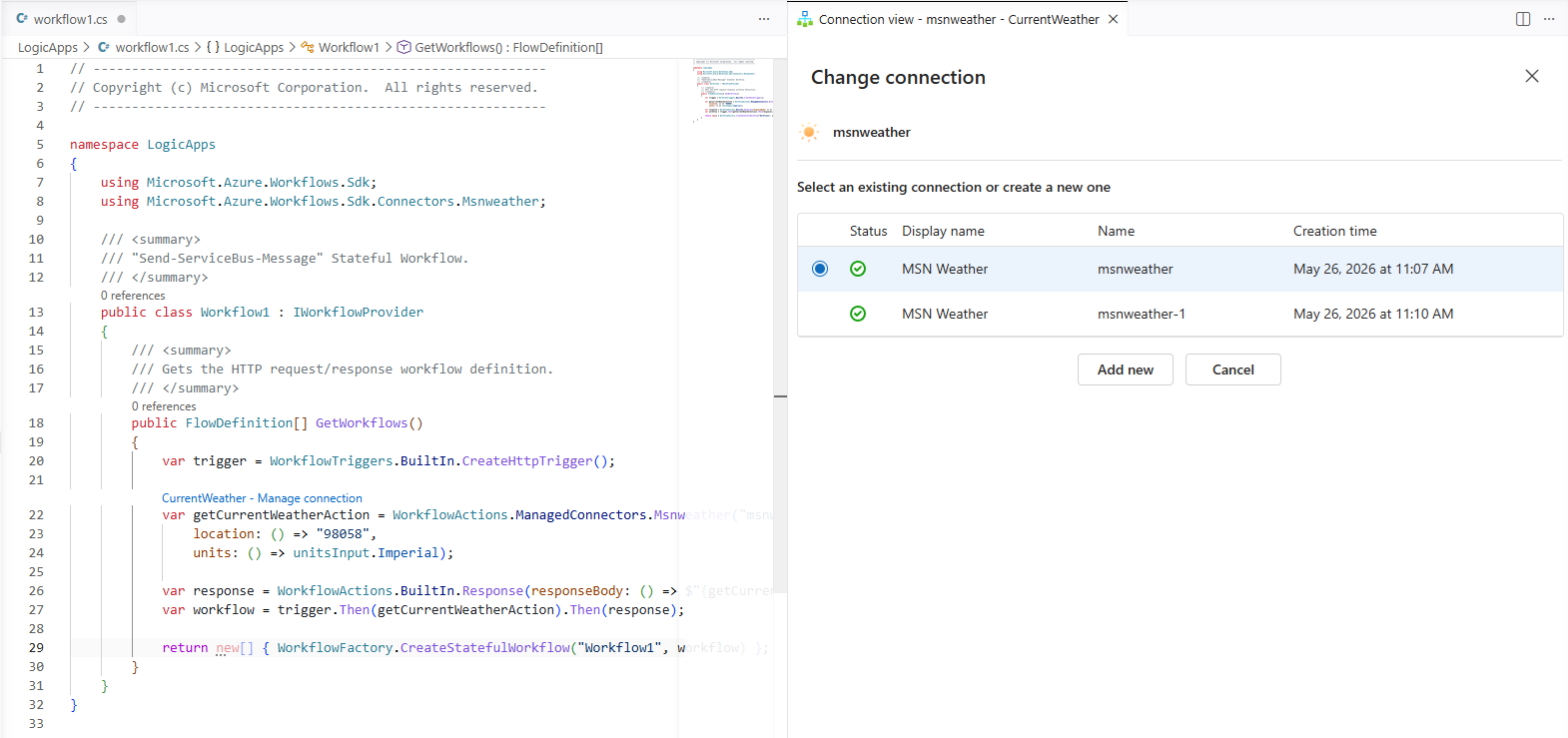The image size is (1568, 738).
Task: Click 'May 26, 2026 at 11:10 AM' cell
Action: [1373, 314]
